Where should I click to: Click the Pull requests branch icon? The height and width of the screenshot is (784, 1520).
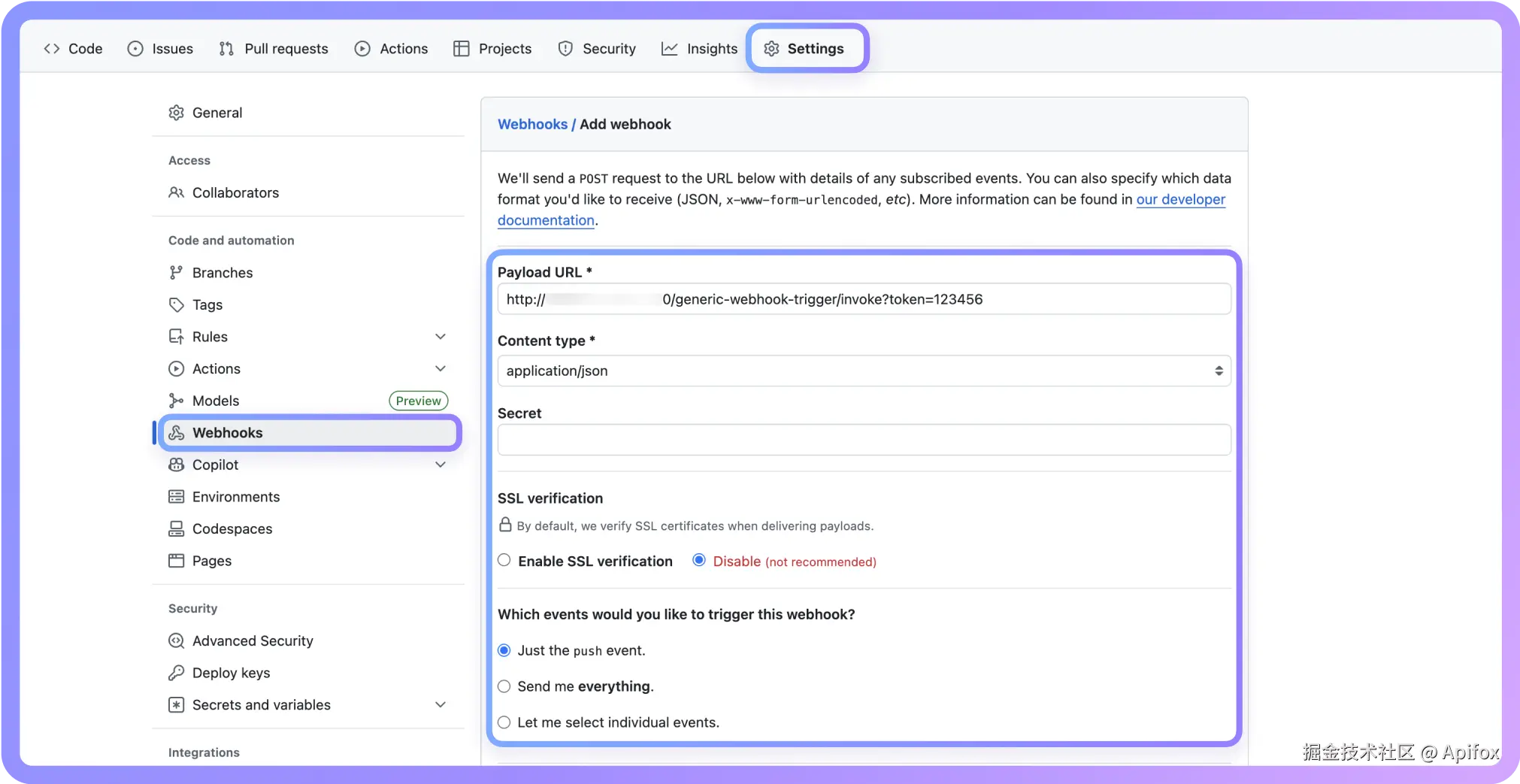226,49
